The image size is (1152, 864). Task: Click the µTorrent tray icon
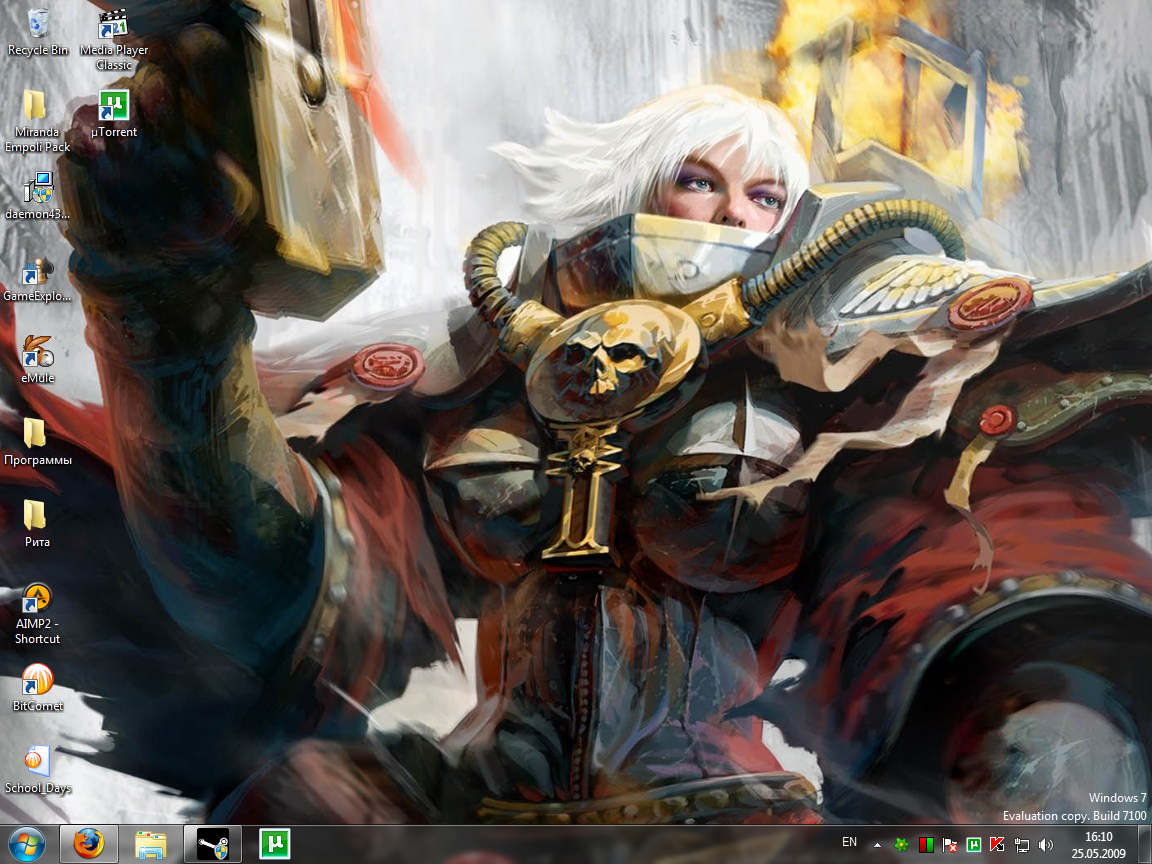coord(974,845)
